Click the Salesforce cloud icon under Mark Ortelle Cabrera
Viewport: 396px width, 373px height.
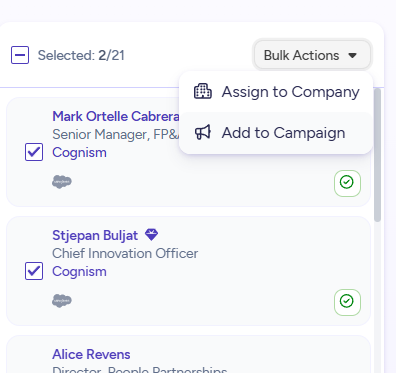62,182
